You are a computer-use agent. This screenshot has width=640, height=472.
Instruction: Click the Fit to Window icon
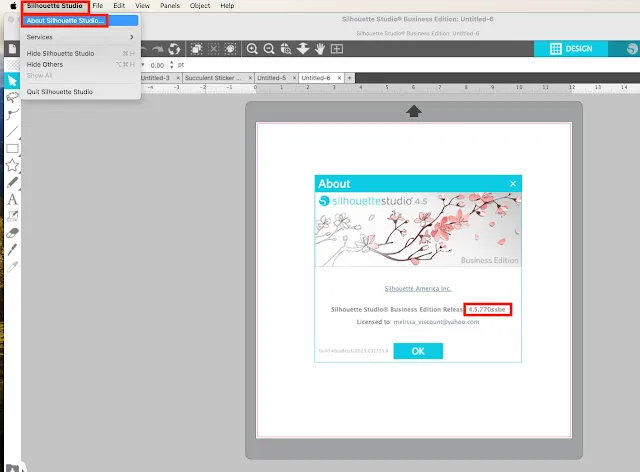coord(337,49)
